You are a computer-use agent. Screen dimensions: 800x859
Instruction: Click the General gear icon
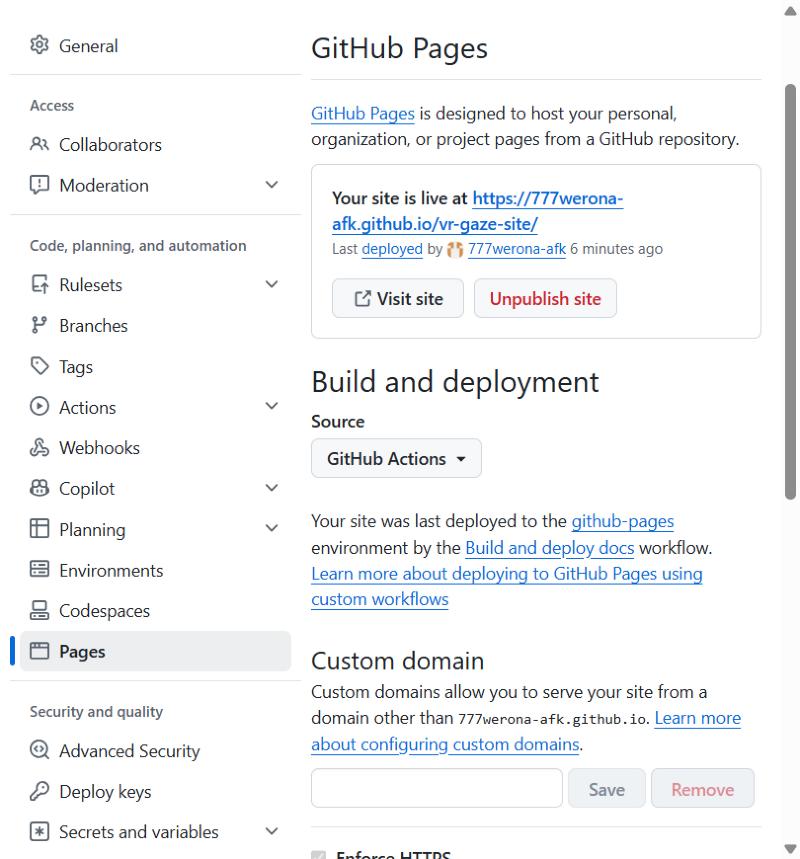(x=39, y=45)
